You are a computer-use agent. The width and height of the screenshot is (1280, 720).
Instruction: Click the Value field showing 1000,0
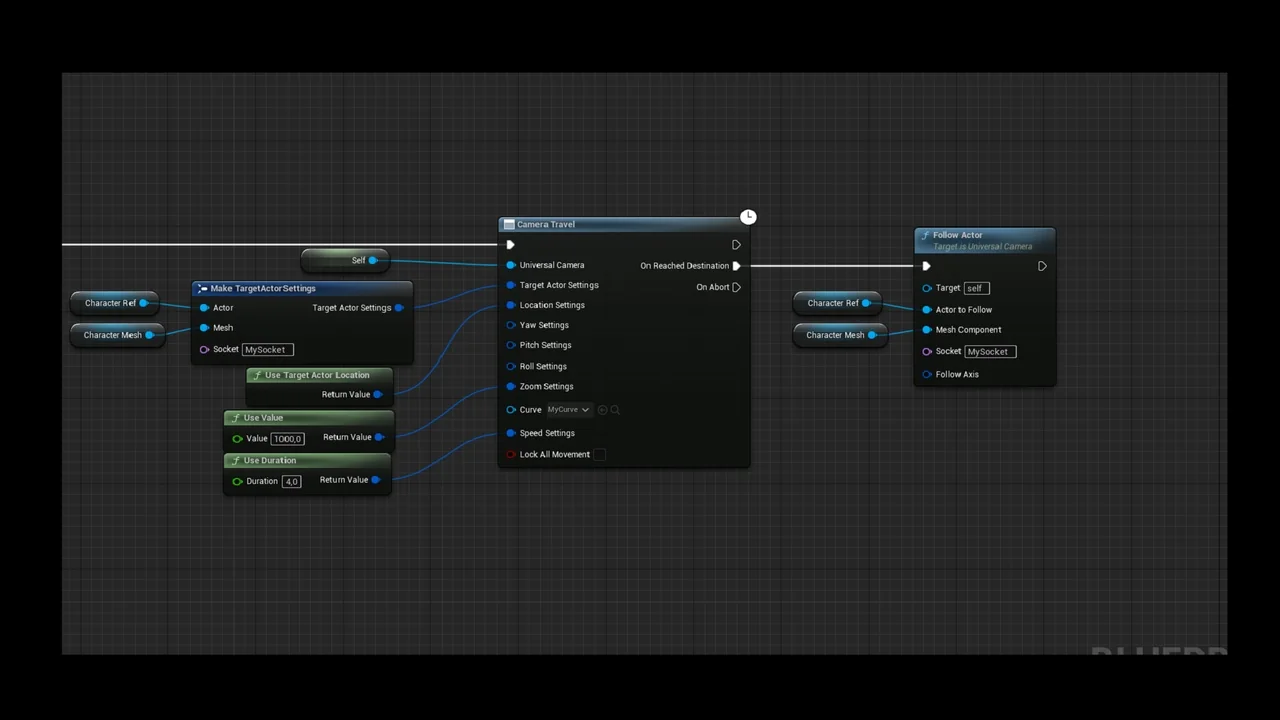tap(287, 438)
